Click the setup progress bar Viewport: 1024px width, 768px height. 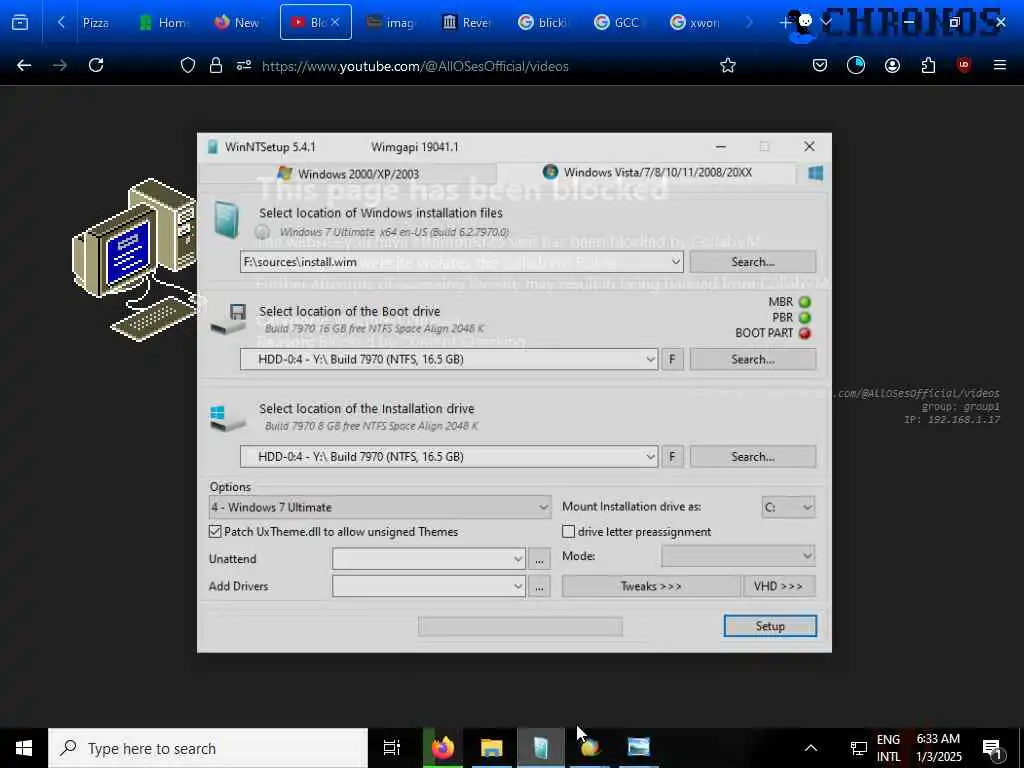pos(520,627)
